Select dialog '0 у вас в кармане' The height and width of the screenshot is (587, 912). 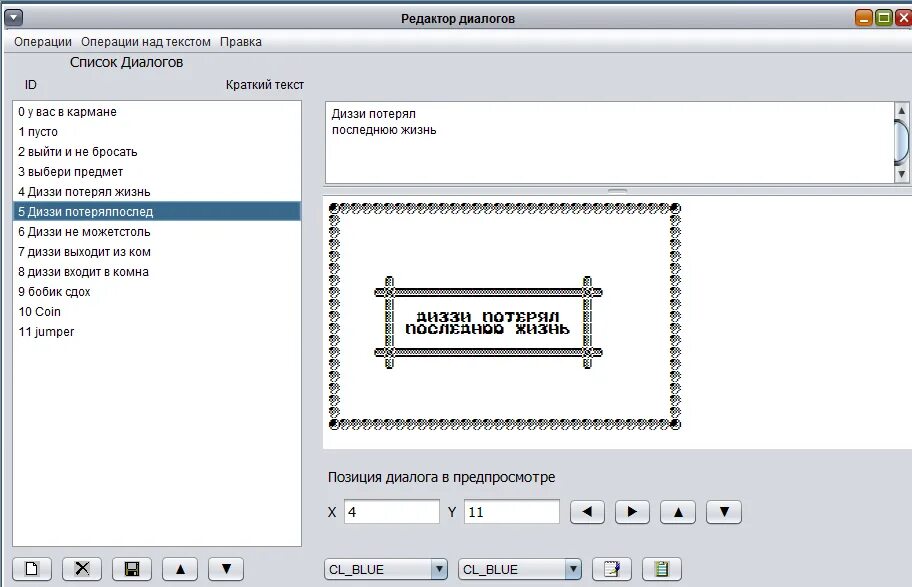tap(156, 112)
